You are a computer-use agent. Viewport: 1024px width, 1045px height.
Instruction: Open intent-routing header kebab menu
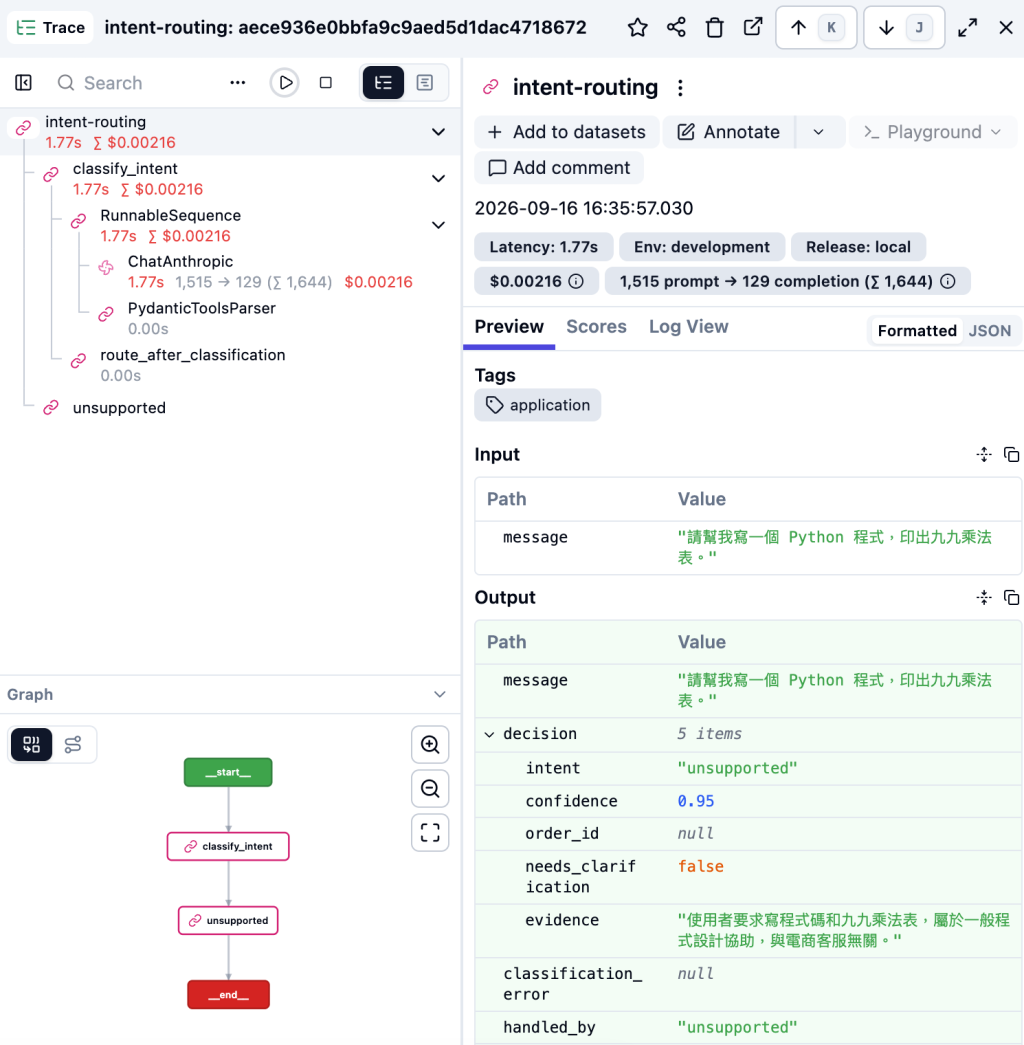(680, 88)
